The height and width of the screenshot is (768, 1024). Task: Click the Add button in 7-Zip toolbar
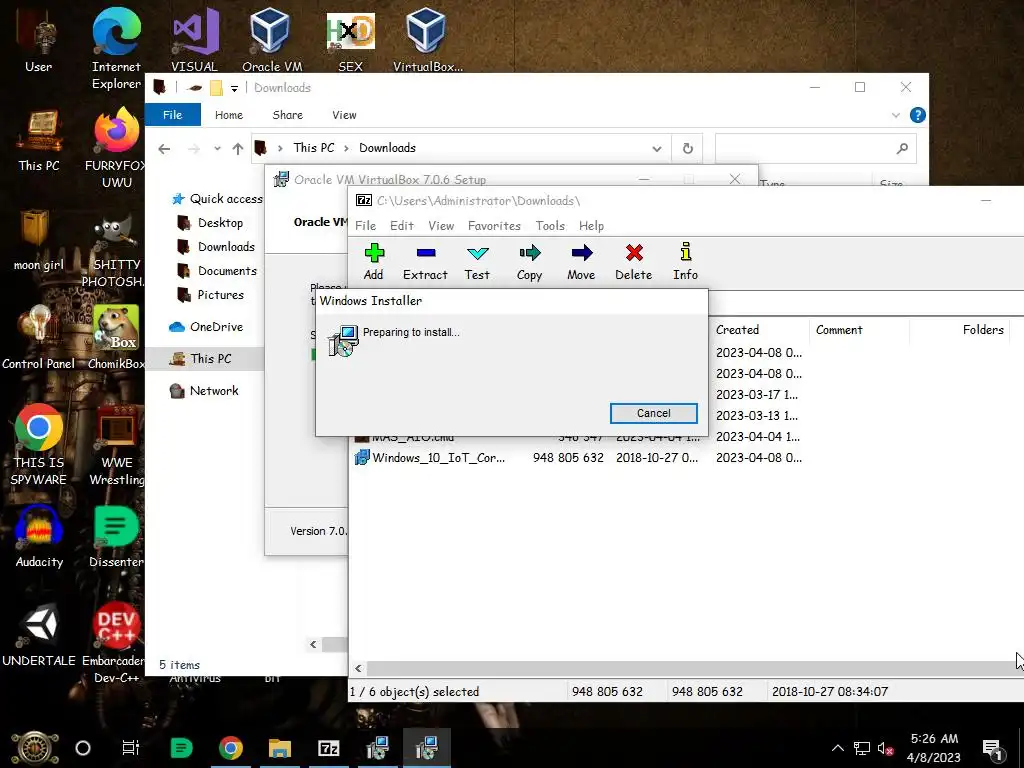(x=374, y=262)
